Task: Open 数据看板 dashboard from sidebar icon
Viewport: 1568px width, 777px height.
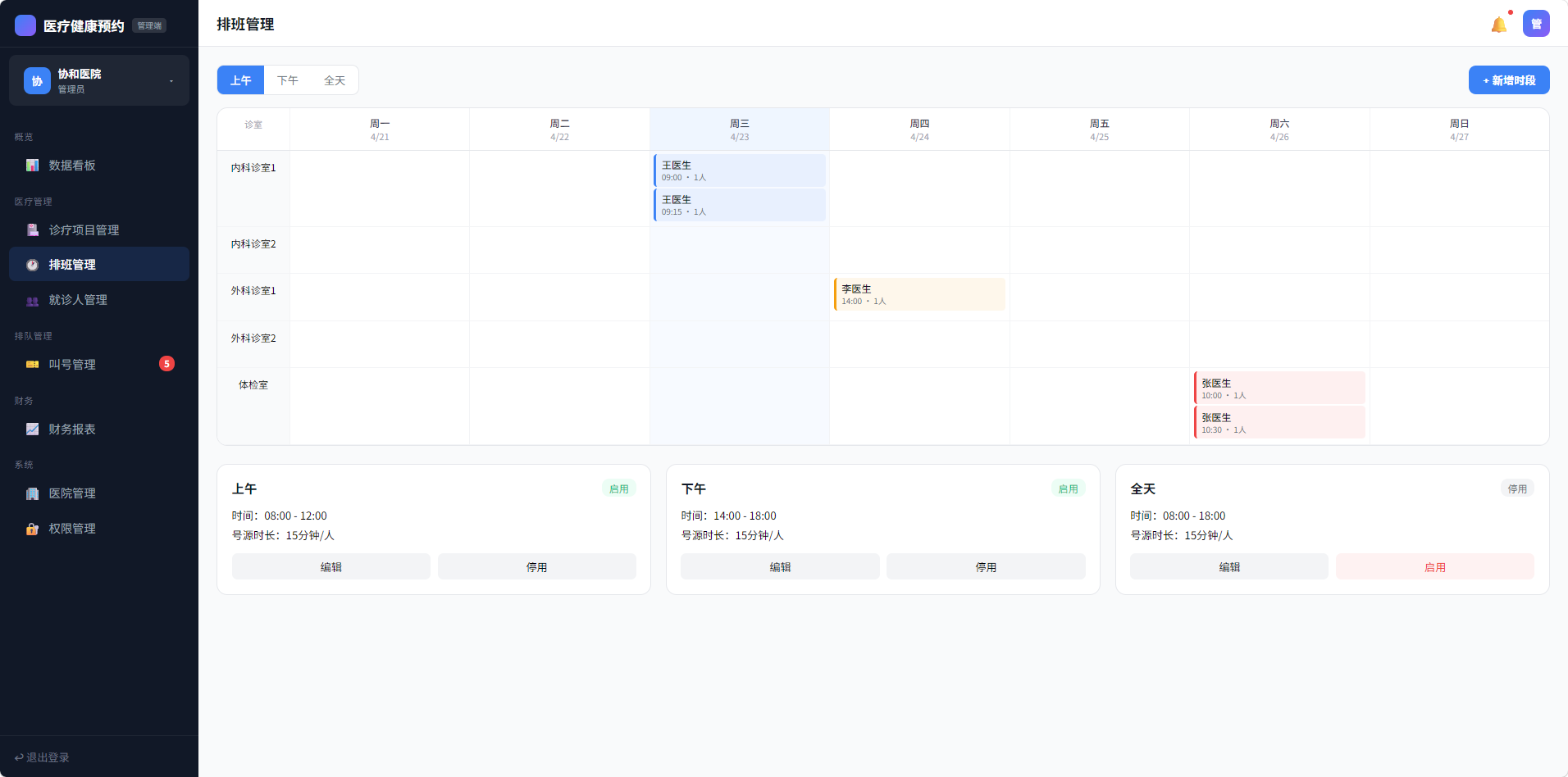Action: tap(33, 166)
